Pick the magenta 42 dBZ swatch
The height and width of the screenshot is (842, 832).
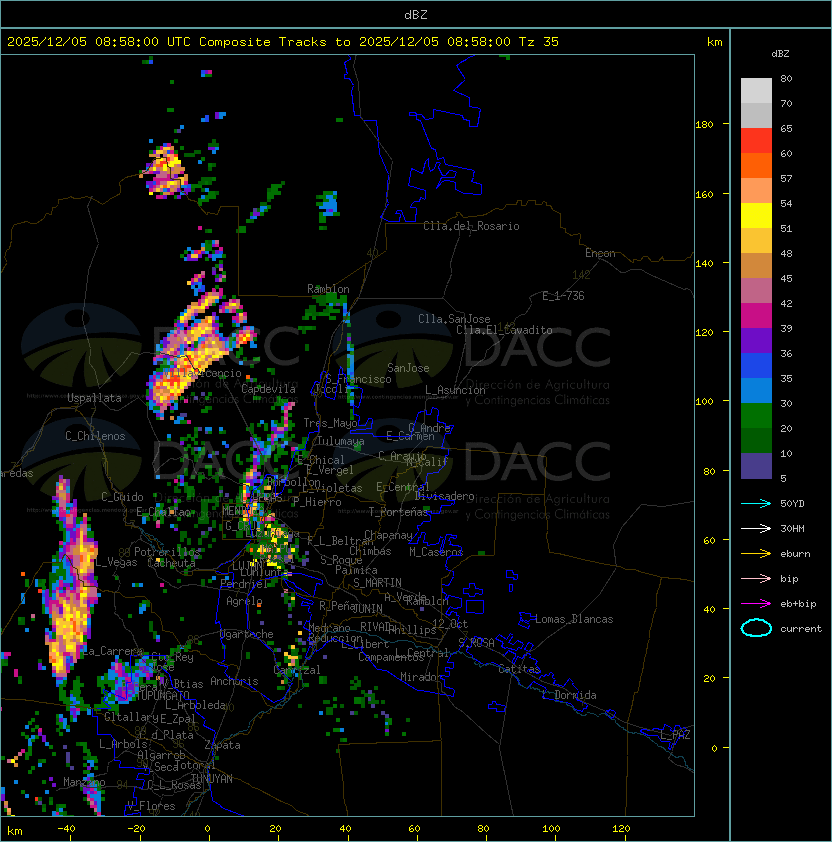(756, 316)
